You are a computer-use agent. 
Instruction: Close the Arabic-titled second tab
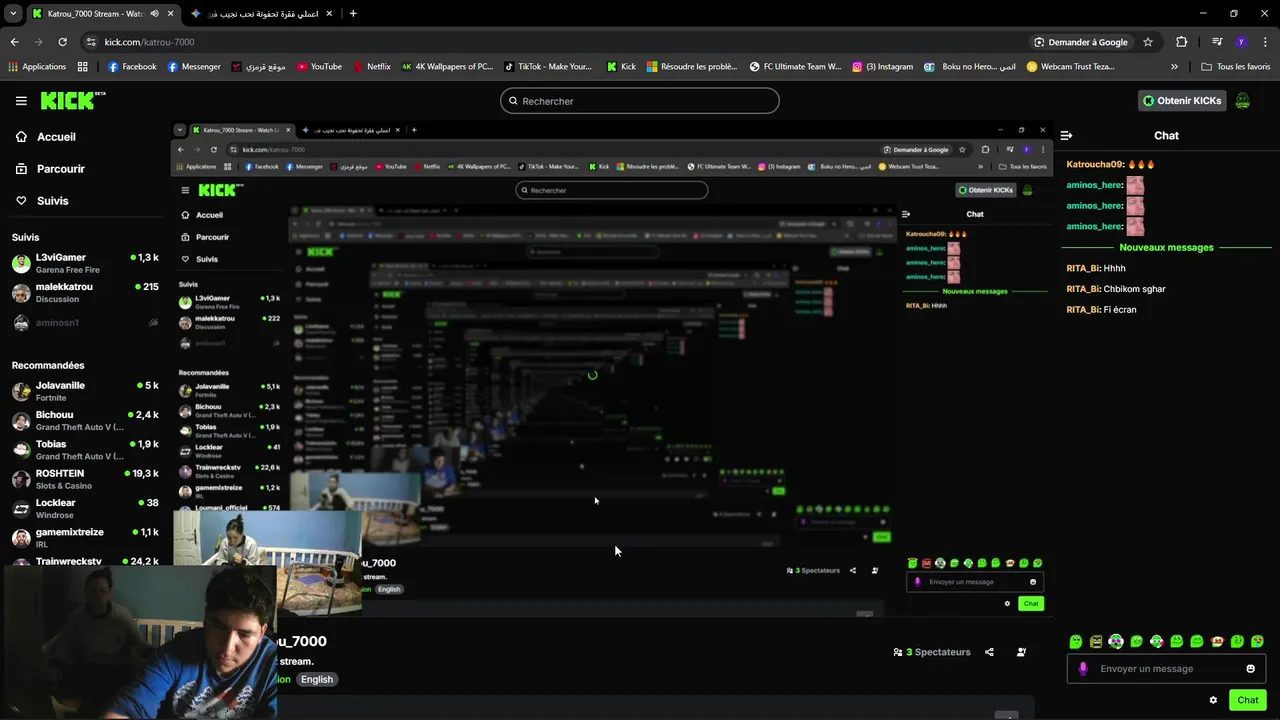pos(329,13)
